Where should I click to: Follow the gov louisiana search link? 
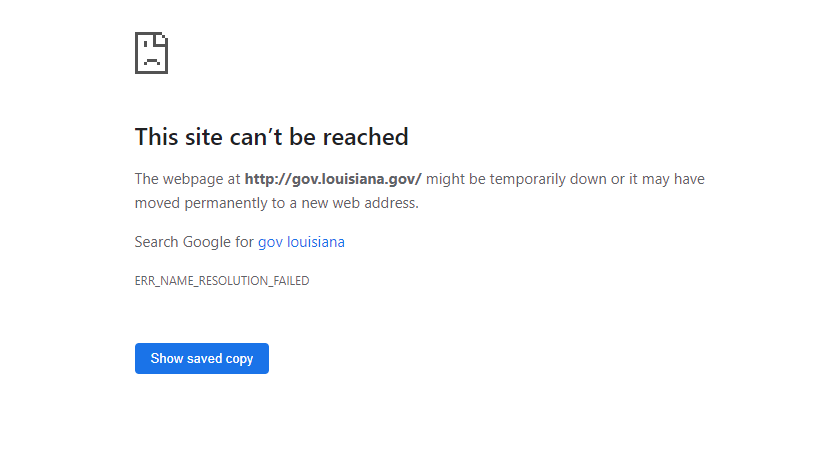click(x=301, y=242)
